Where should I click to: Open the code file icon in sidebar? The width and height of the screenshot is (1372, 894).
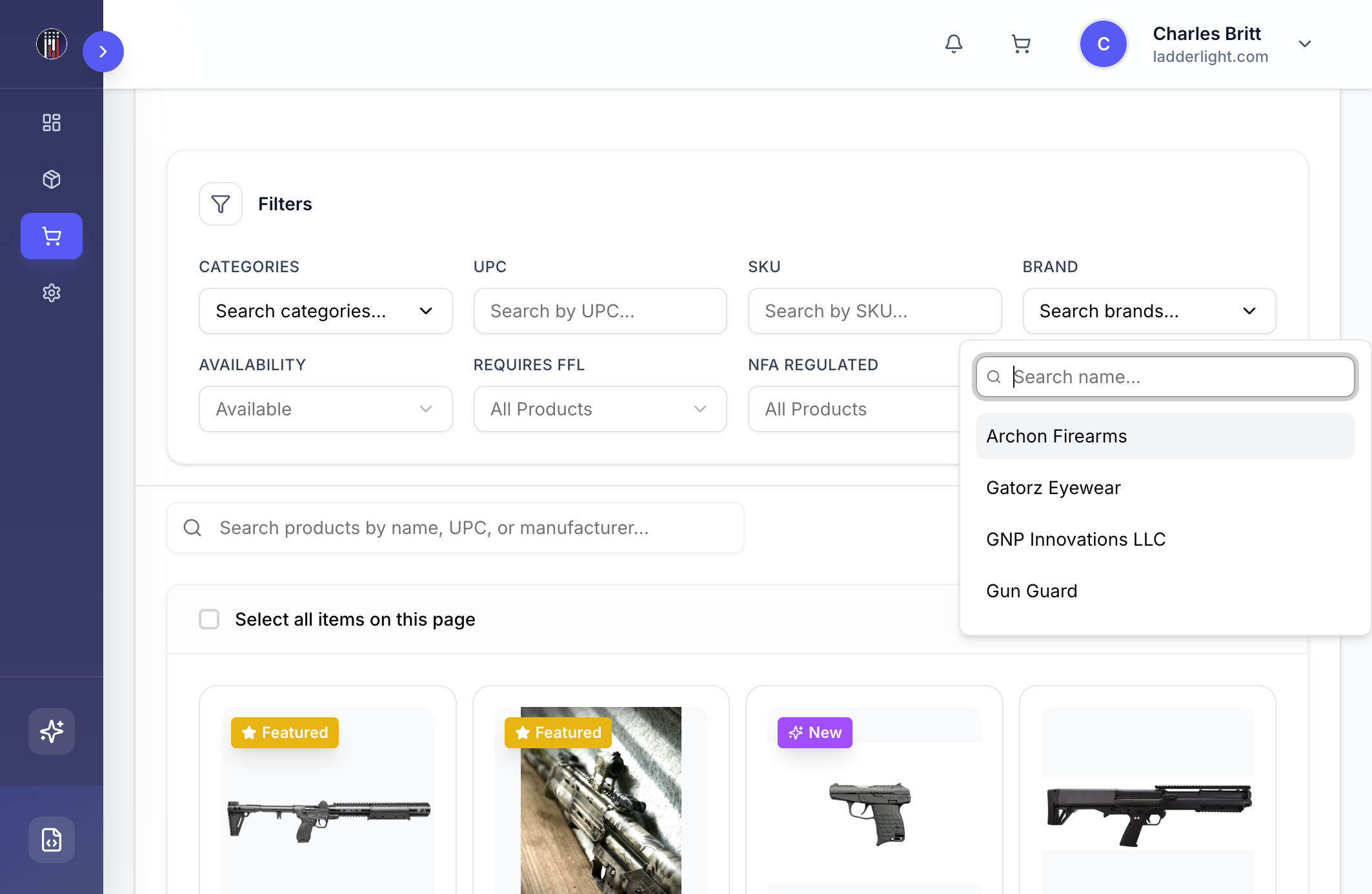(x=52, y=840)
